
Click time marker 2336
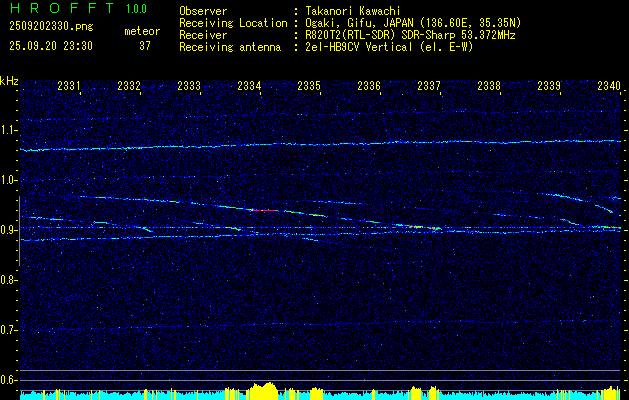(369, 85)
